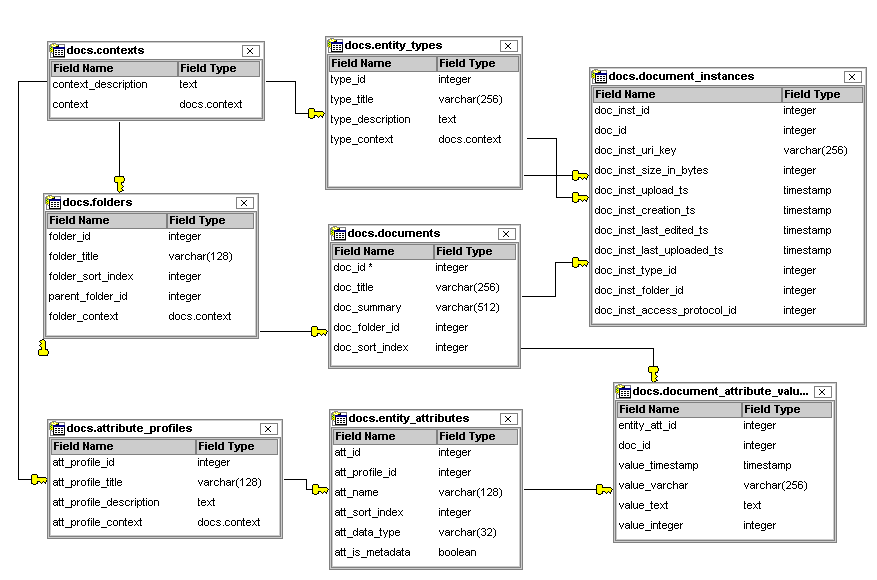Viewport: 877px width, 580px height.
Task: Click the docs.documents table icon
Action: tap(340, 234)
